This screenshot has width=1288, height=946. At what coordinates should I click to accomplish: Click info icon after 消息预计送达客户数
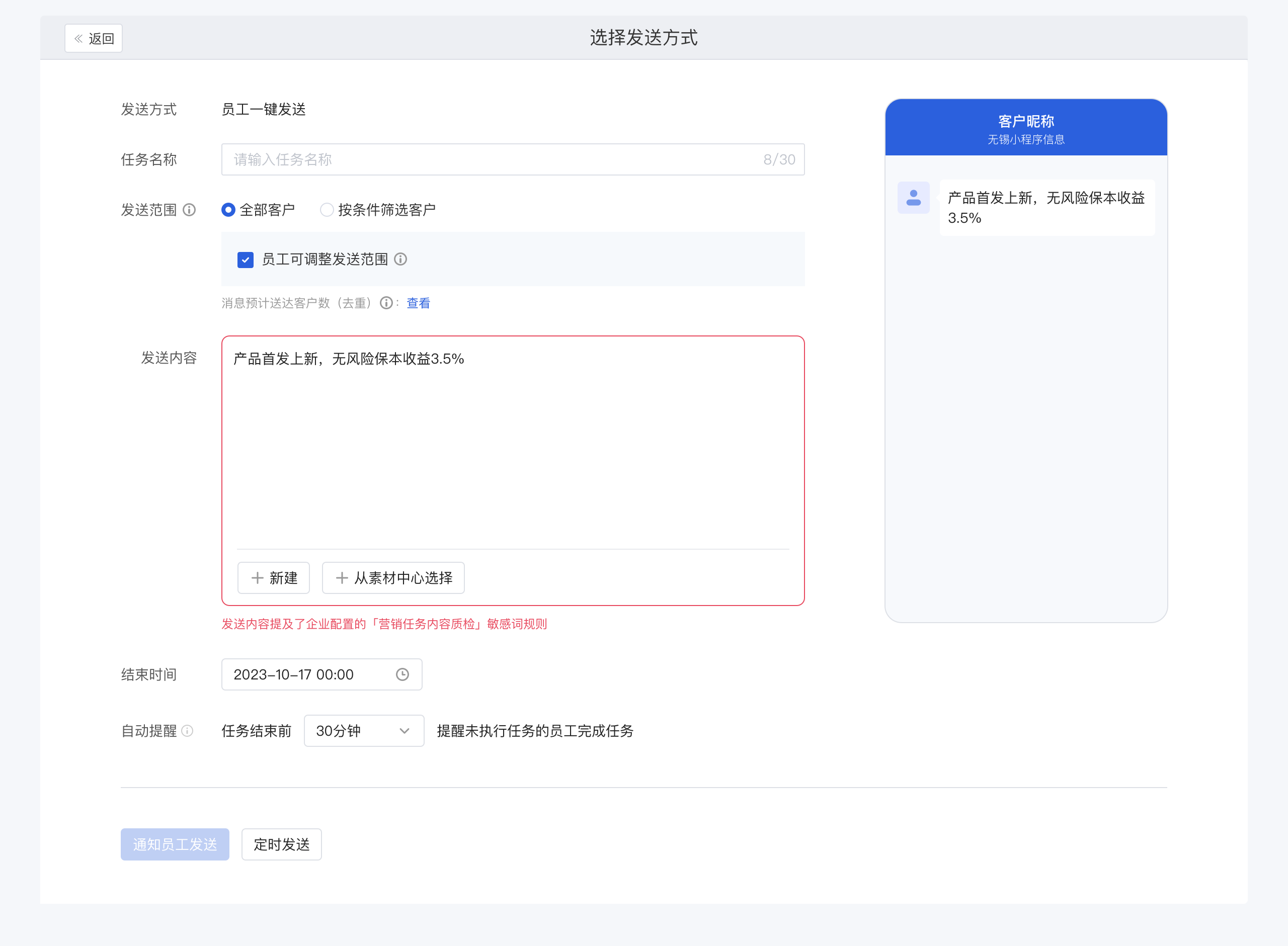pyautogui.click(x=386, y=303)
